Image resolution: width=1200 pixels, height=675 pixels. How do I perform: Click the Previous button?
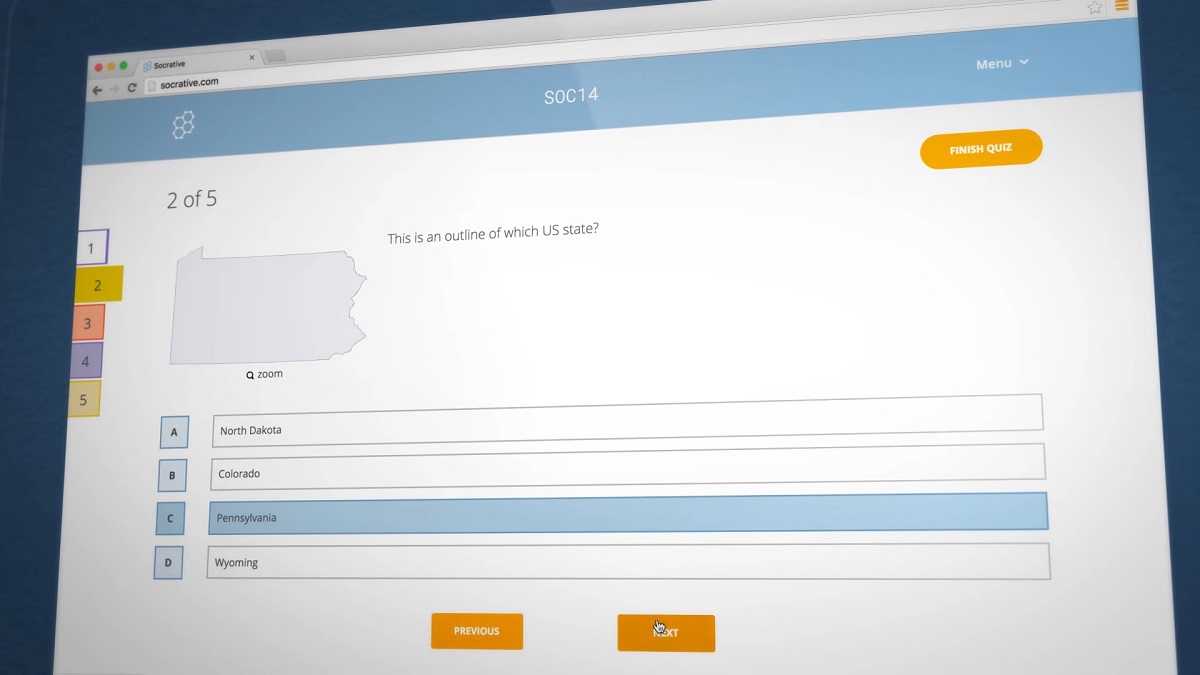point(477,631)
